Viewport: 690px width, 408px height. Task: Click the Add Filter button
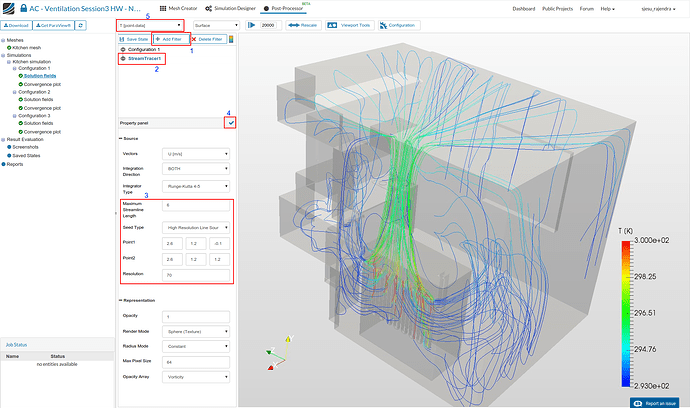pyautogui.click(x=169, y=37)
